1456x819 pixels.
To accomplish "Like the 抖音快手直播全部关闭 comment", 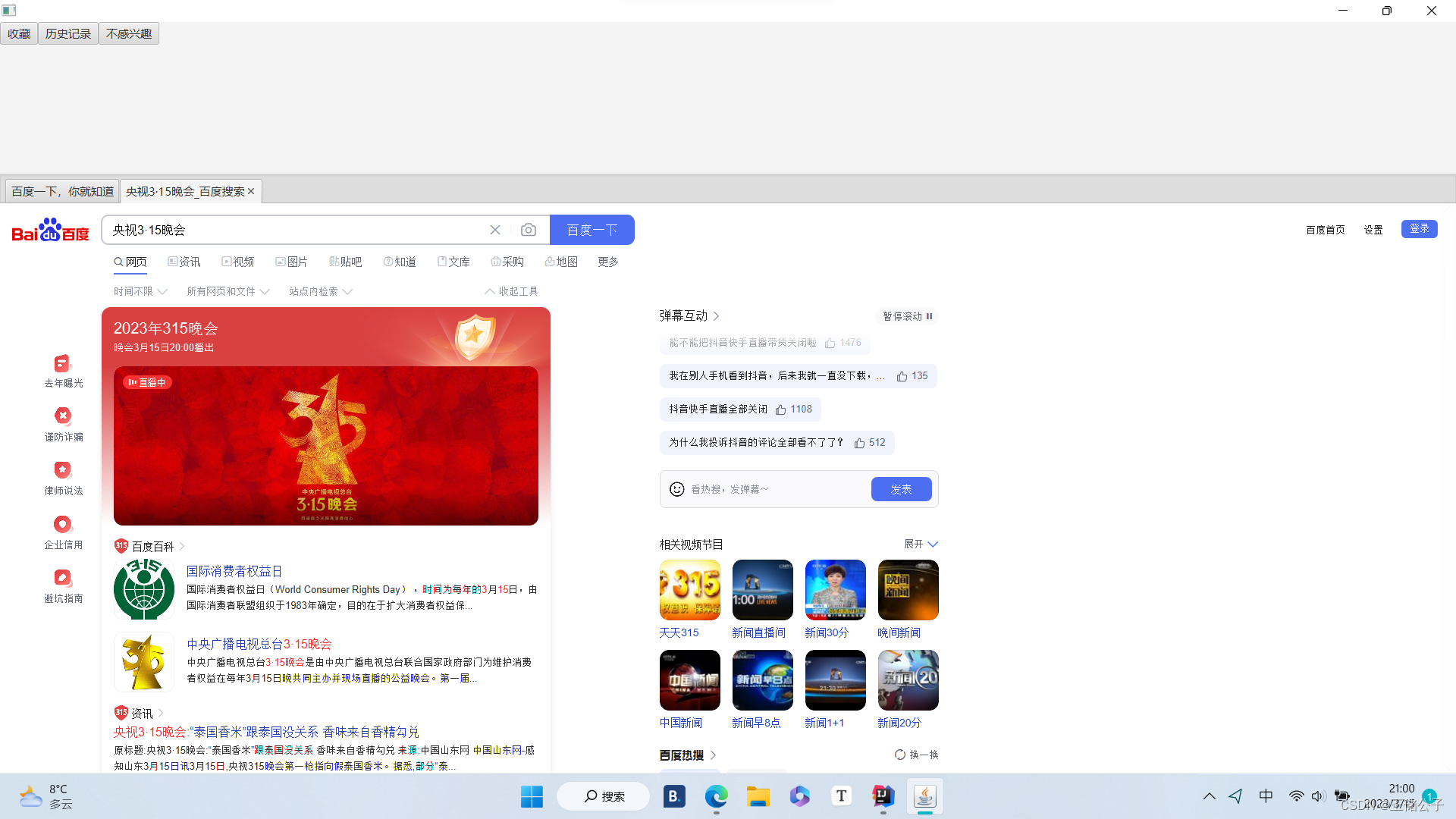I will (x=781, y=409).
